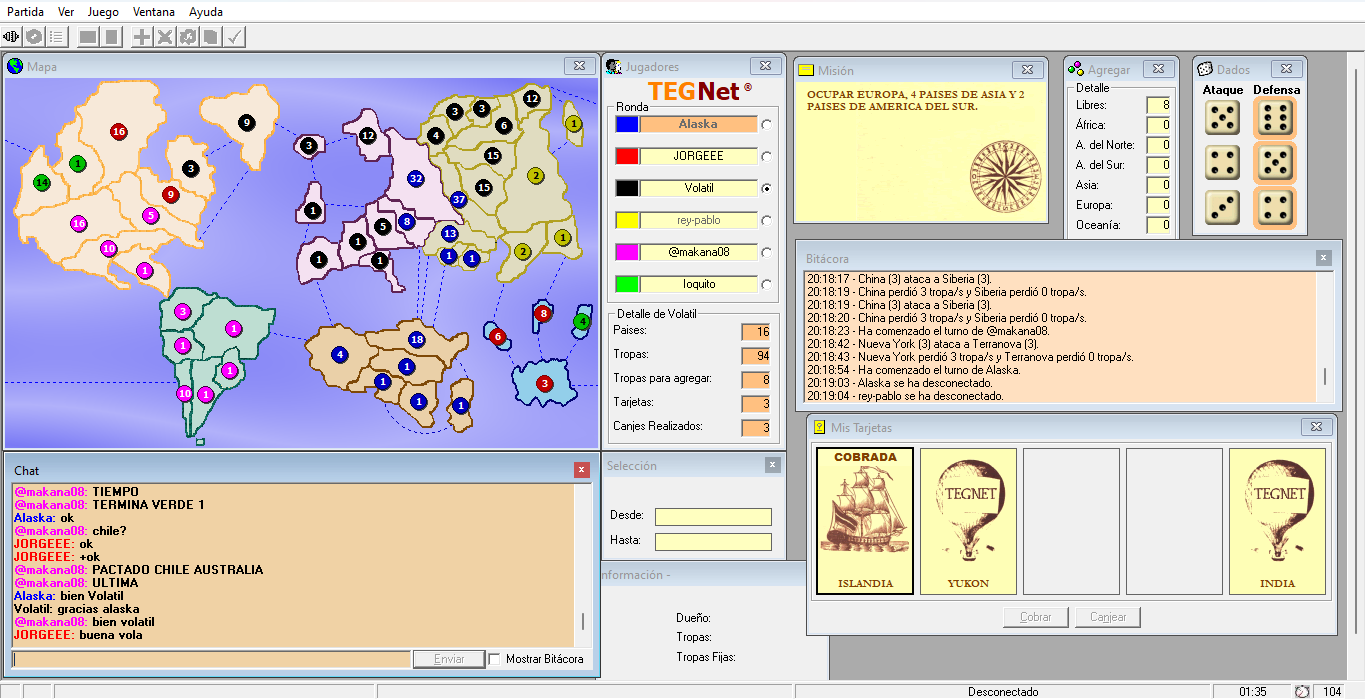The width and height of the screenshot is (1365, 699).
Task: Click the disconnect toolbar icon
Action: 34,37
